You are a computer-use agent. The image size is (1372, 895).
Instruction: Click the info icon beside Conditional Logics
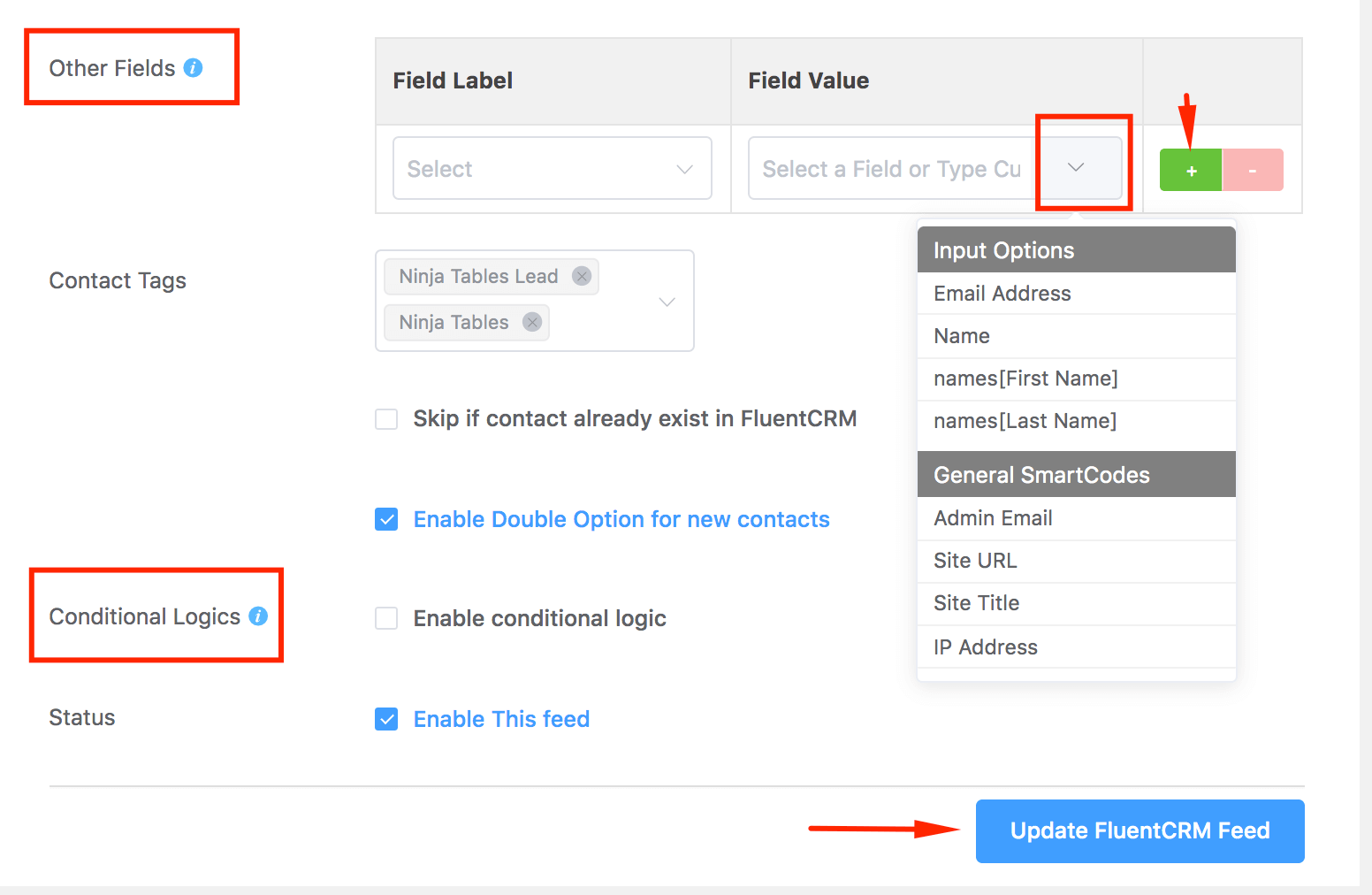(257, 616)
